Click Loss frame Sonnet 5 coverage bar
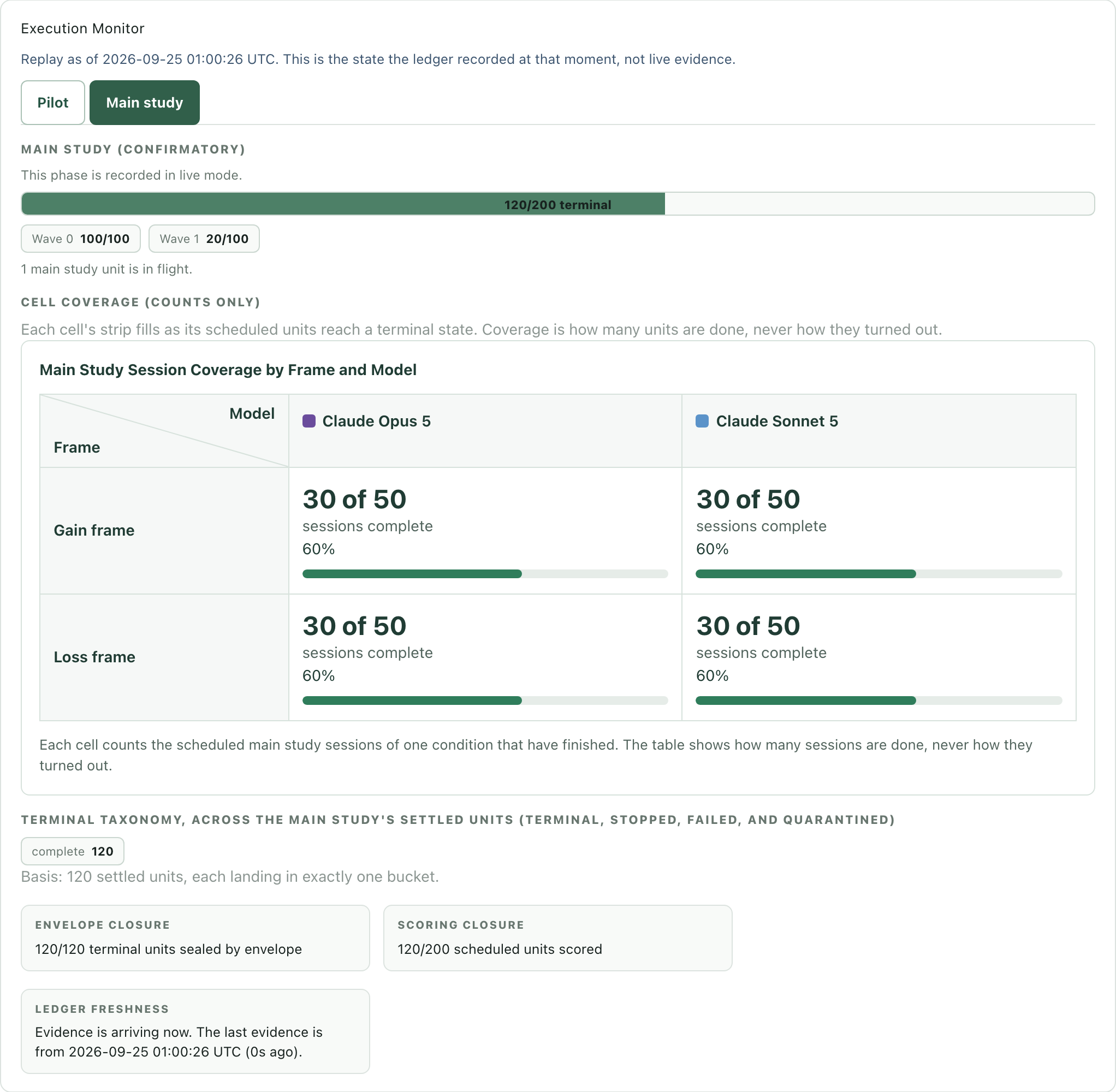 [x=878, y=701]
